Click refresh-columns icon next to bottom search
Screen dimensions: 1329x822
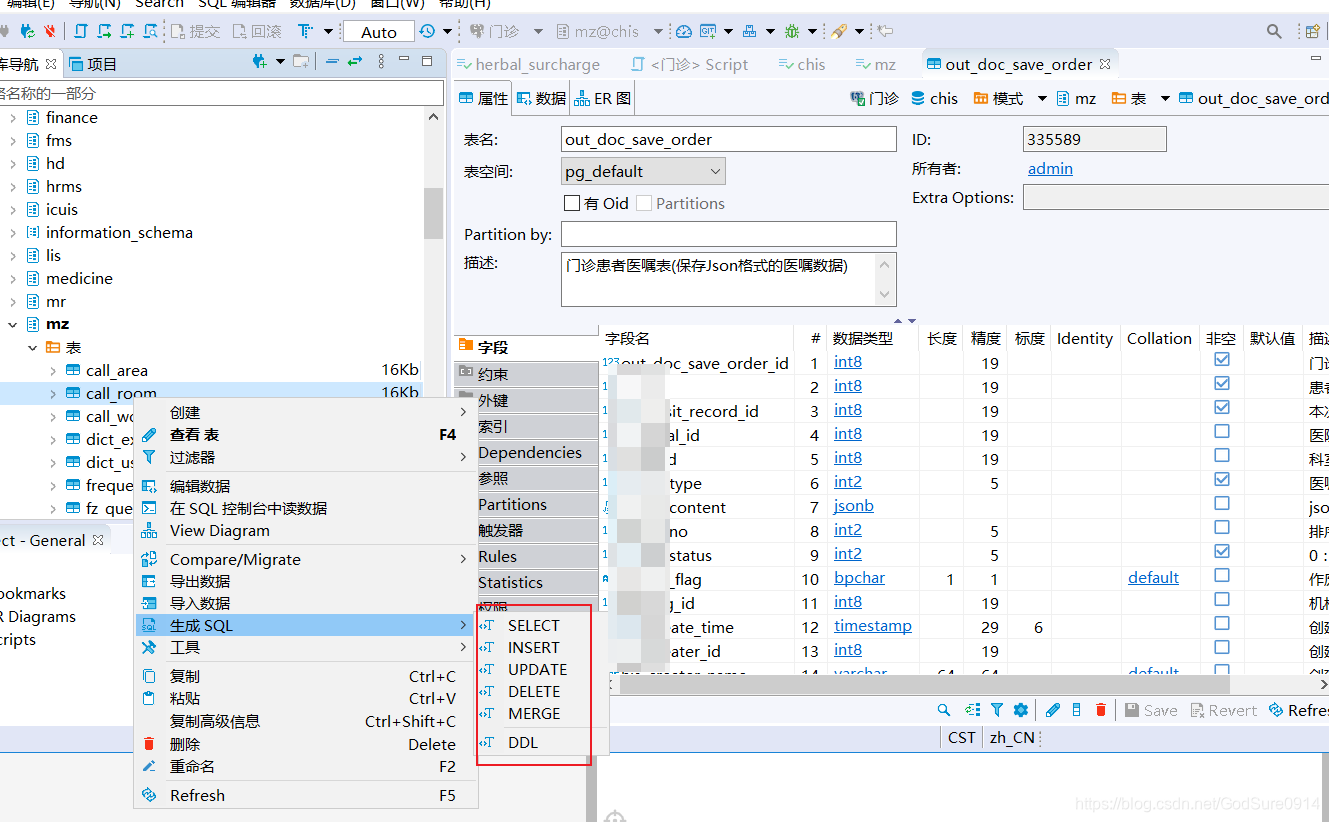pos(972,710)
